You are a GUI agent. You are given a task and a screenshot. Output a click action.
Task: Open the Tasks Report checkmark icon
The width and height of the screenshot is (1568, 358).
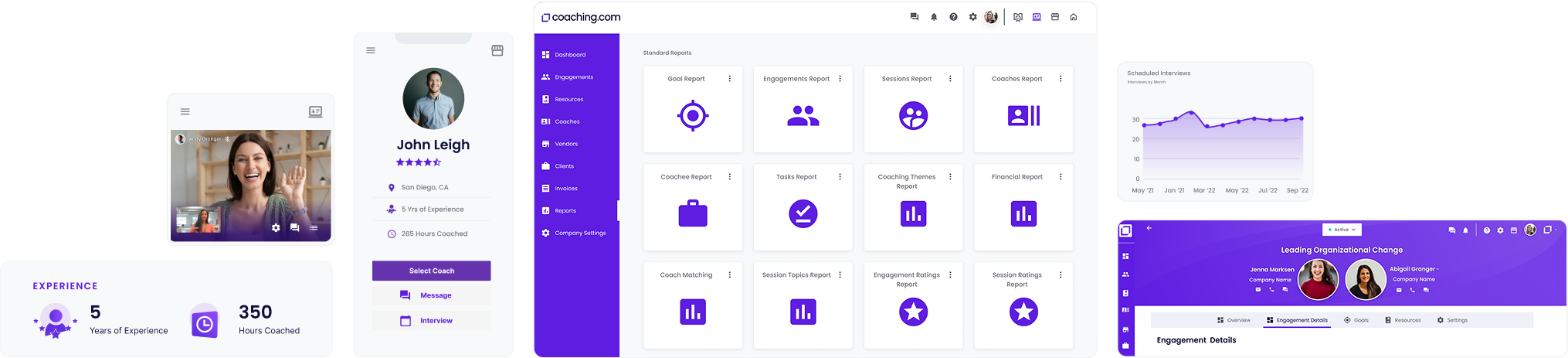[x=803, y=213]
